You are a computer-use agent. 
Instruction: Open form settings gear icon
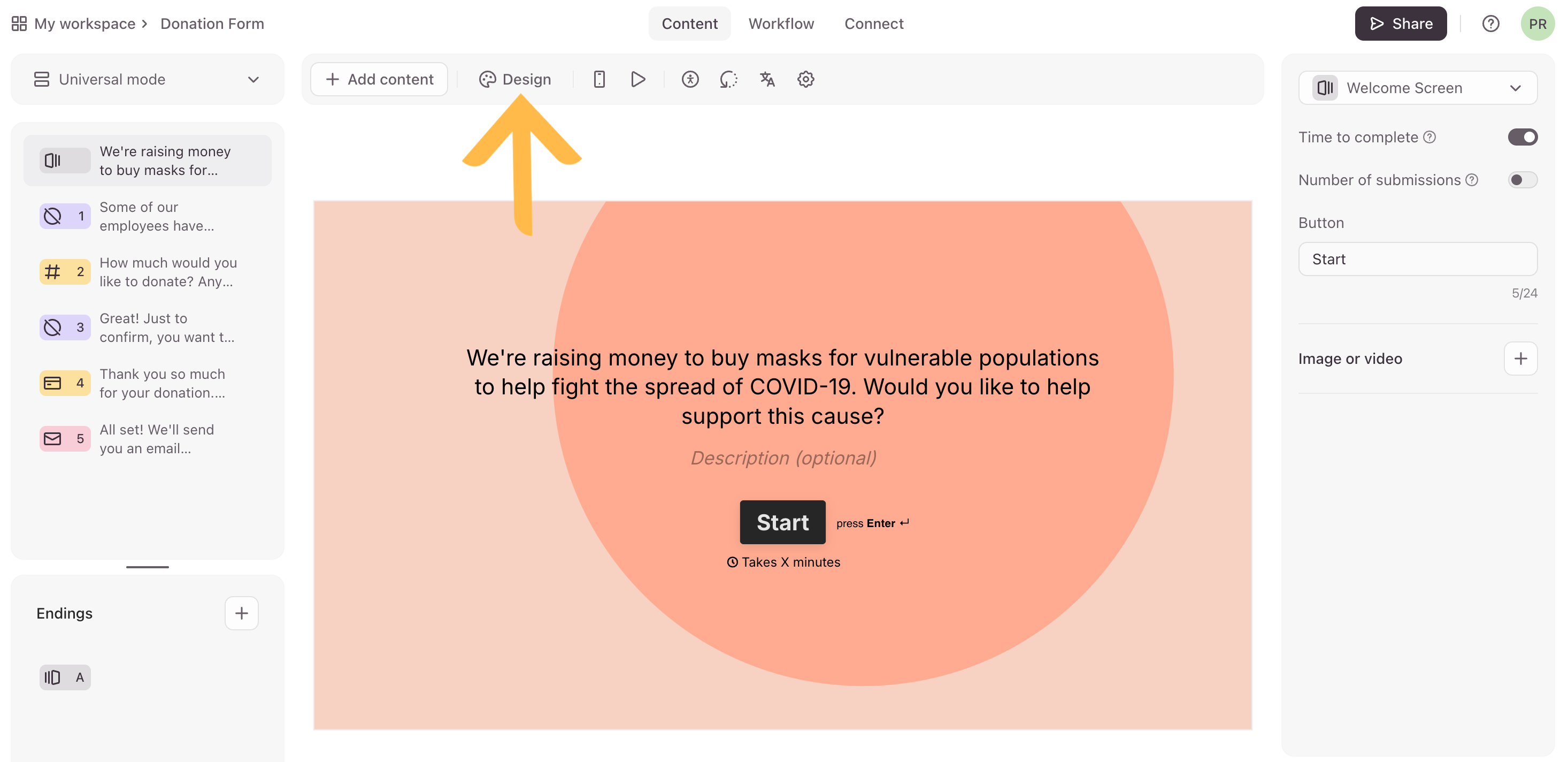point(805,79)
